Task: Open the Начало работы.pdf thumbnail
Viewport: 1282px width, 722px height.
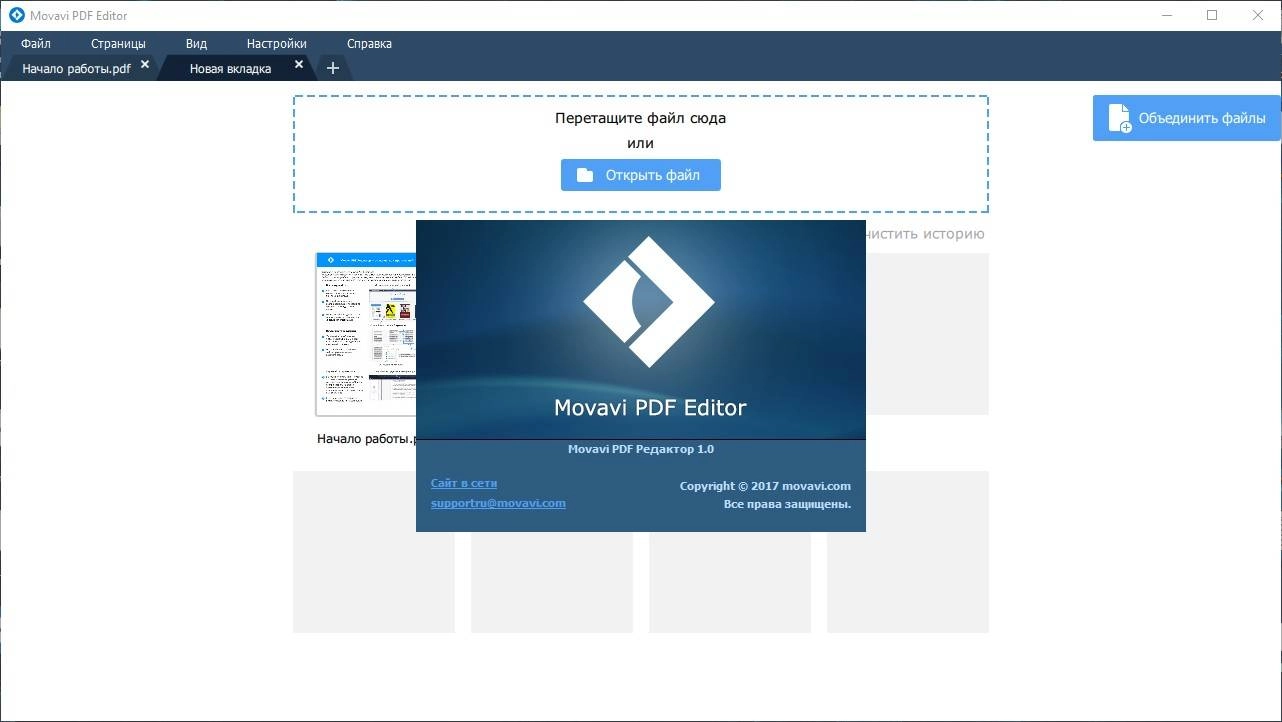Action: click(366, 334)
